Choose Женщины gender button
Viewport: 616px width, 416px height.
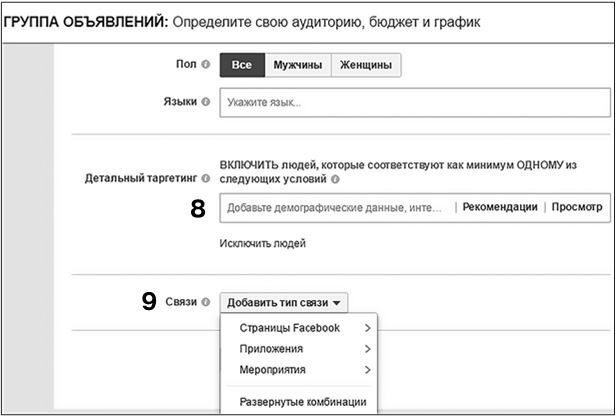click(366, 66)
